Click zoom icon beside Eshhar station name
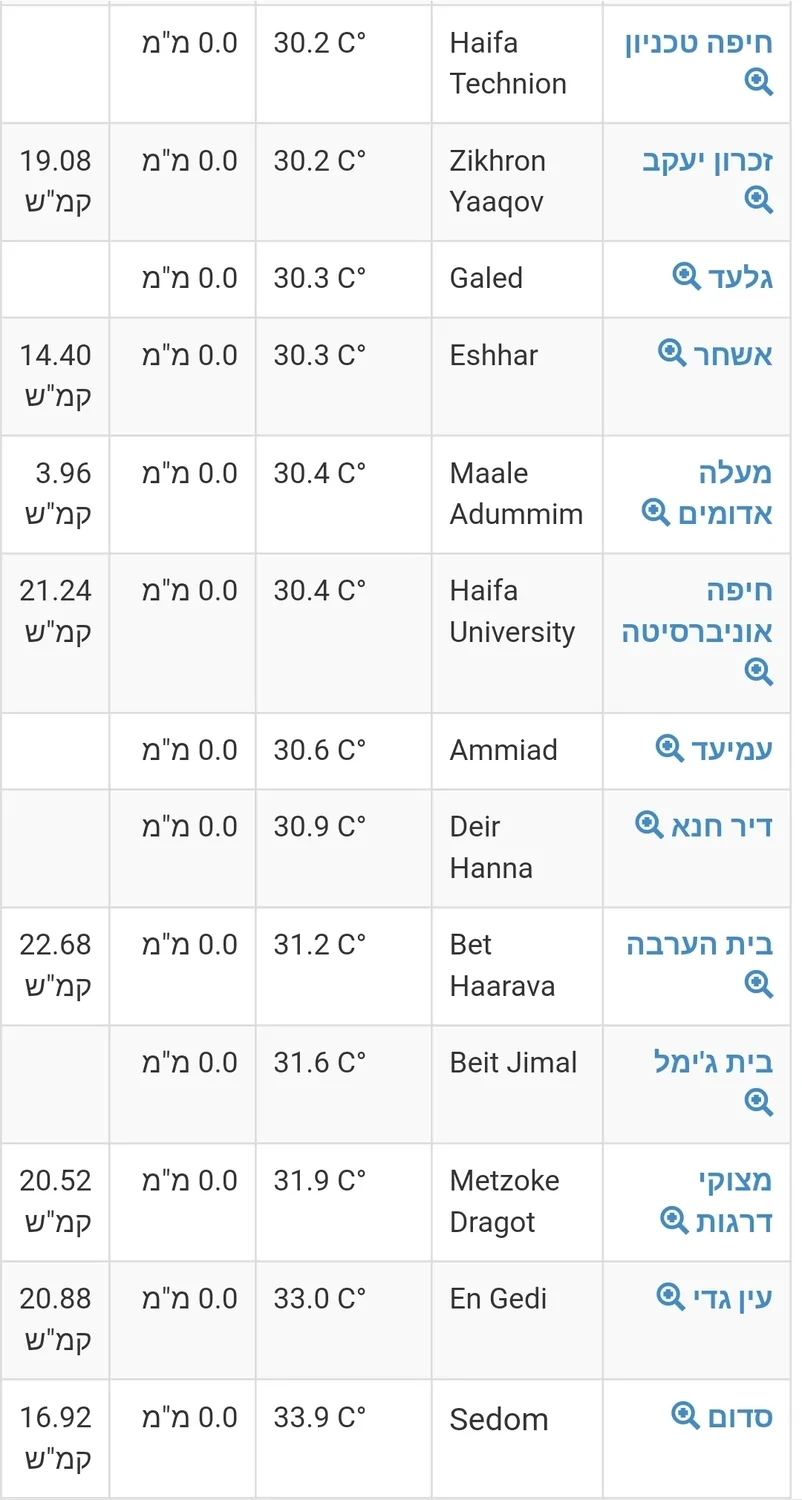Screen dimensions: 802x1500 pyautogui.click(x=672, y=352)
